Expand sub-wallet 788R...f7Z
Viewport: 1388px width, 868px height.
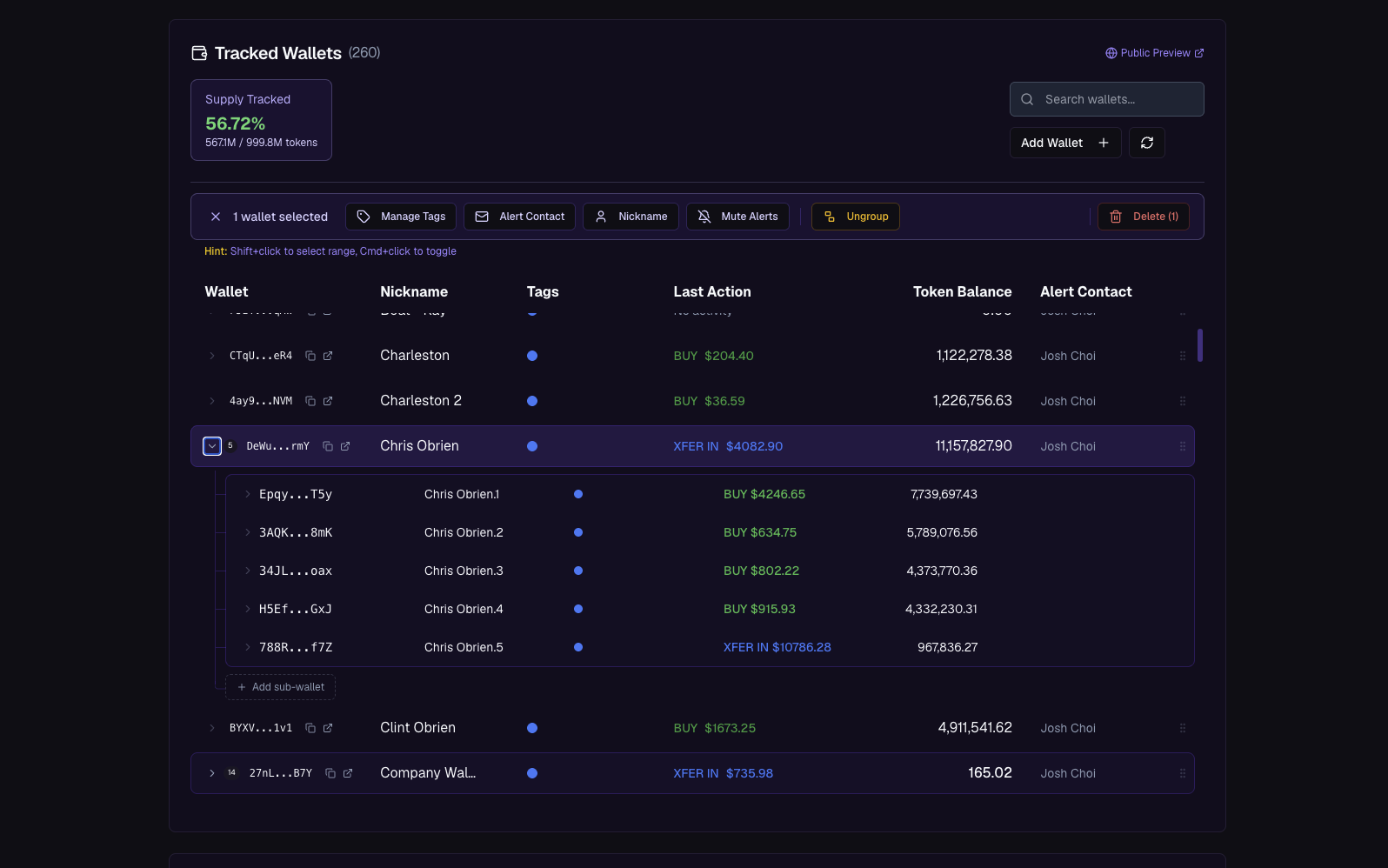(x=248, y=647)
